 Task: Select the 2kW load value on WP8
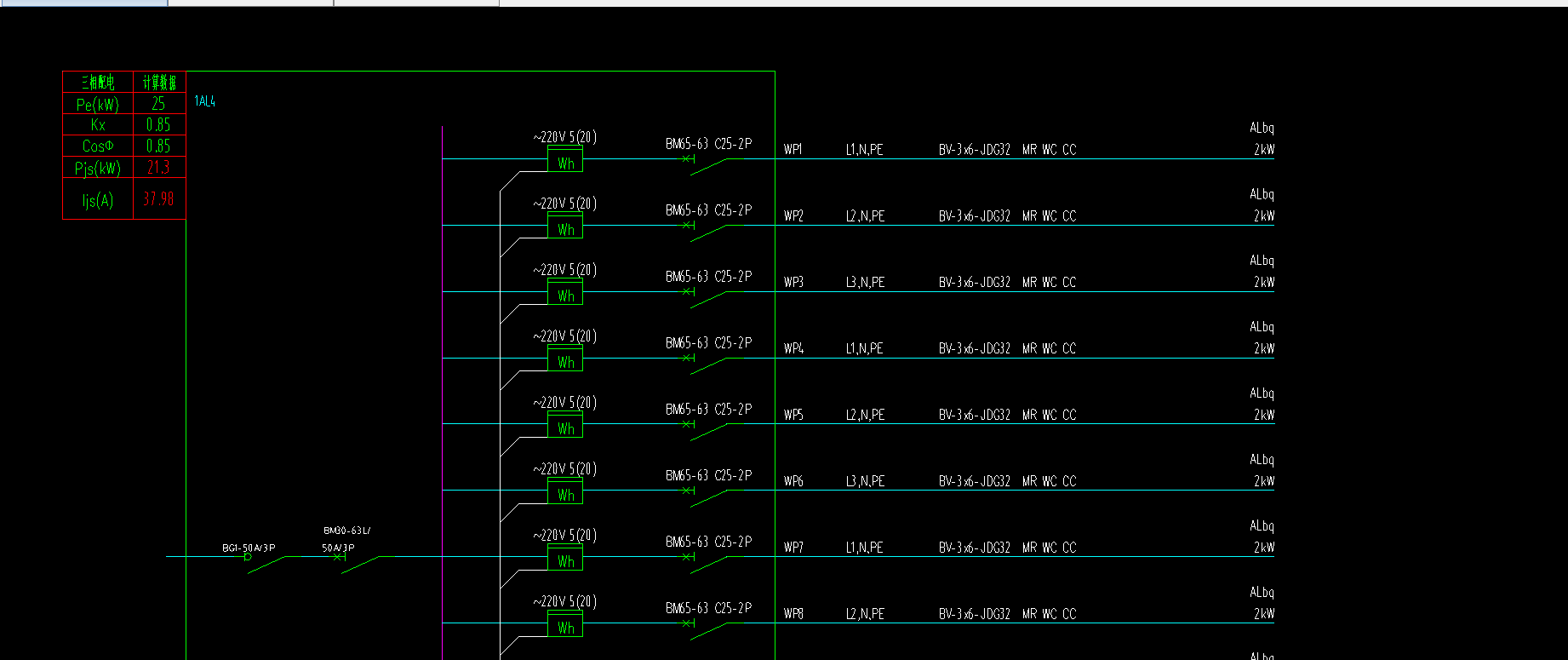(x=1264, y=613)
